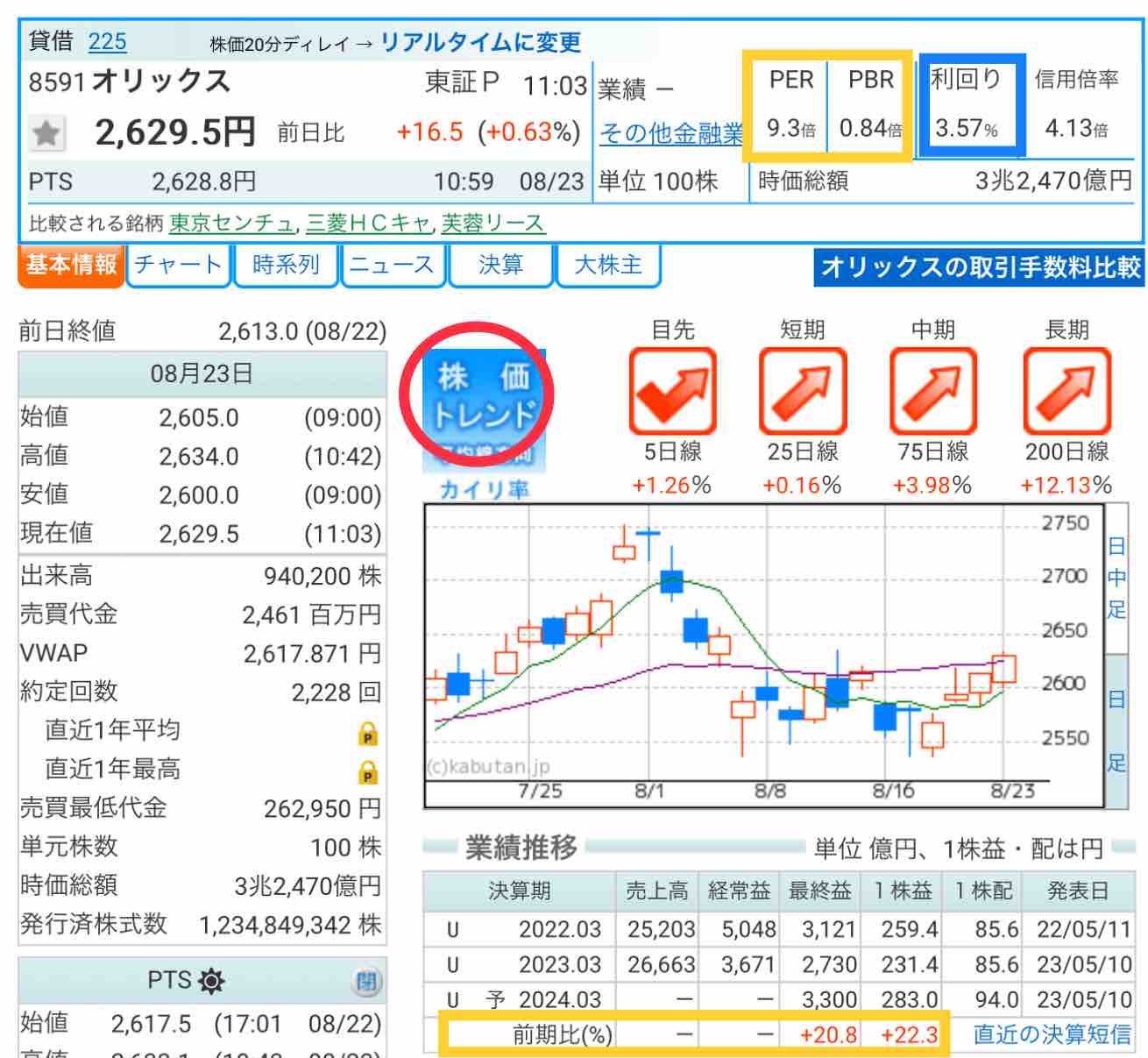Open 芙蓉リース comparison stock link
1148x1058 pixels.
coord(493,224)
